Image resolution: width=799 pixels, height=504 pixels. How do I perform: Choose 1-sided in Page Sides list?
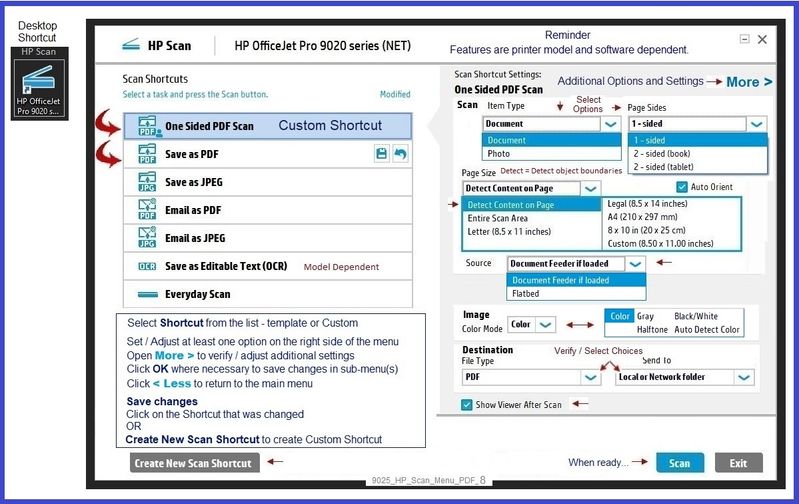click(x=698, y=140)
